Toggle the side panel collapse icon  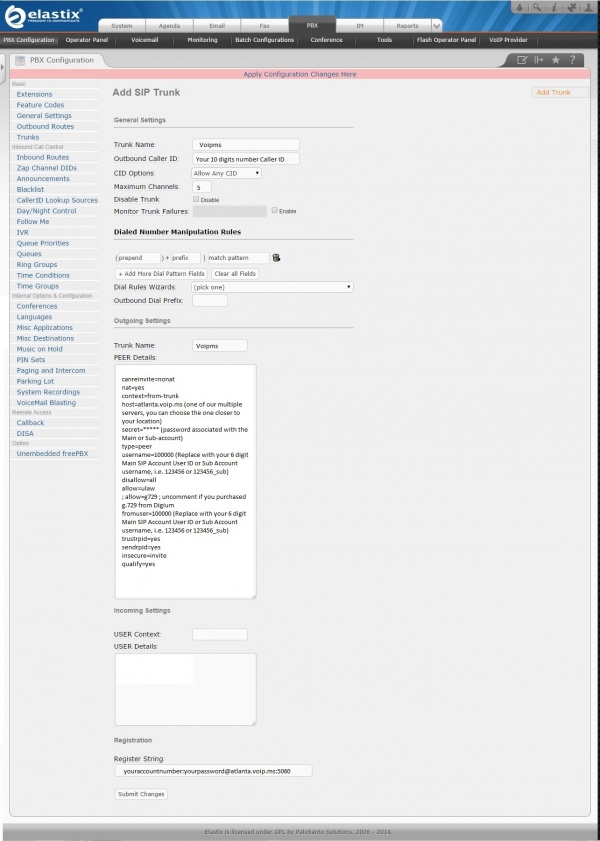(x=538, y=60)
